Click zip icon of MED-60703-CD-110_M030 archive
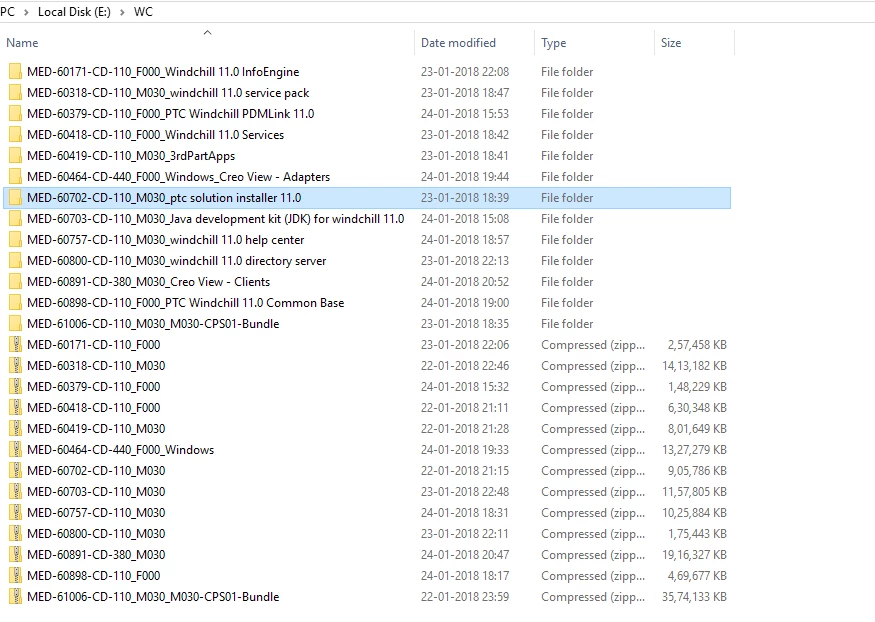Image resolution: width=875 pixels, height=622 pixels. 15,492
